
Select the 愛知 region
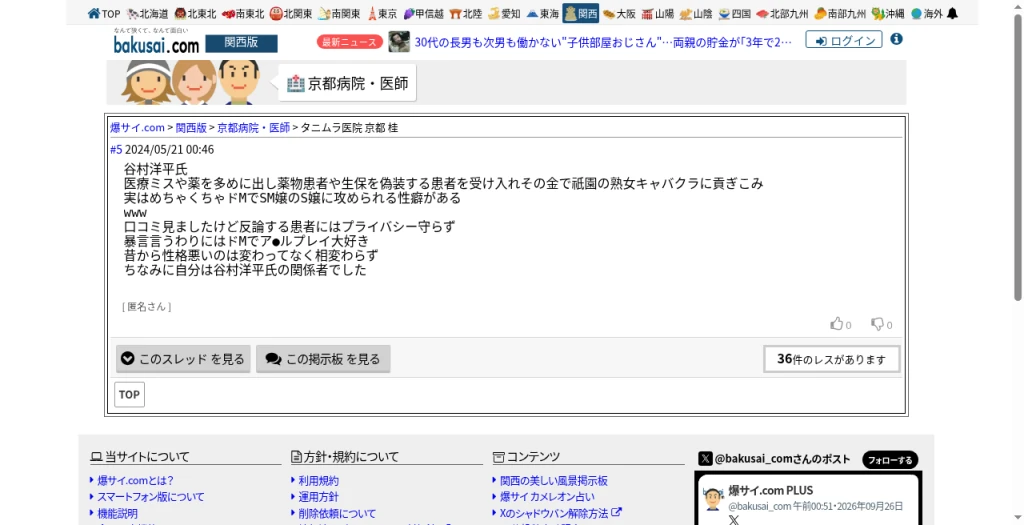point(504,13)
